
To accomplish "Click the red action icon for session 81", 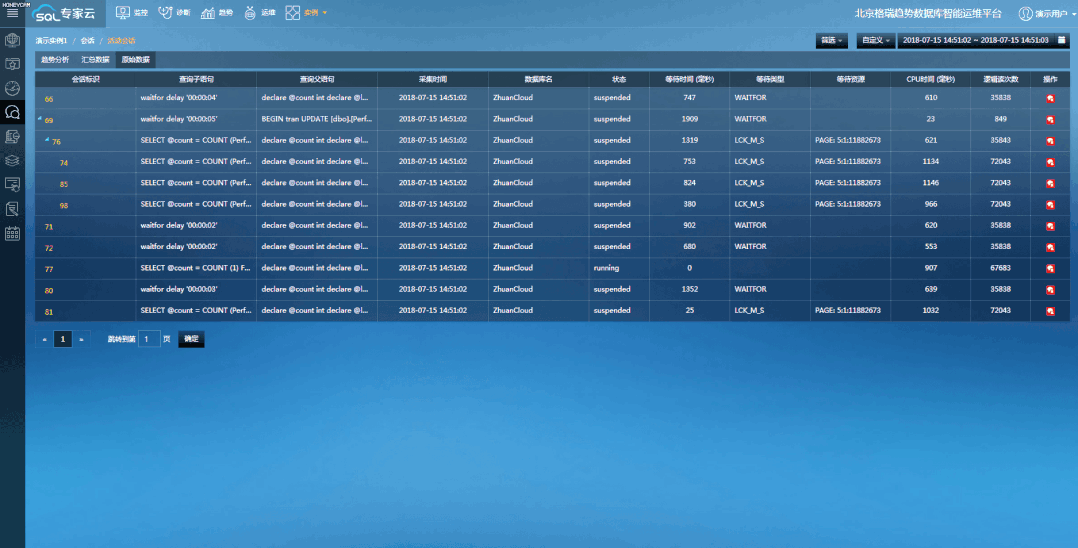I will (x=1050, y=311).
